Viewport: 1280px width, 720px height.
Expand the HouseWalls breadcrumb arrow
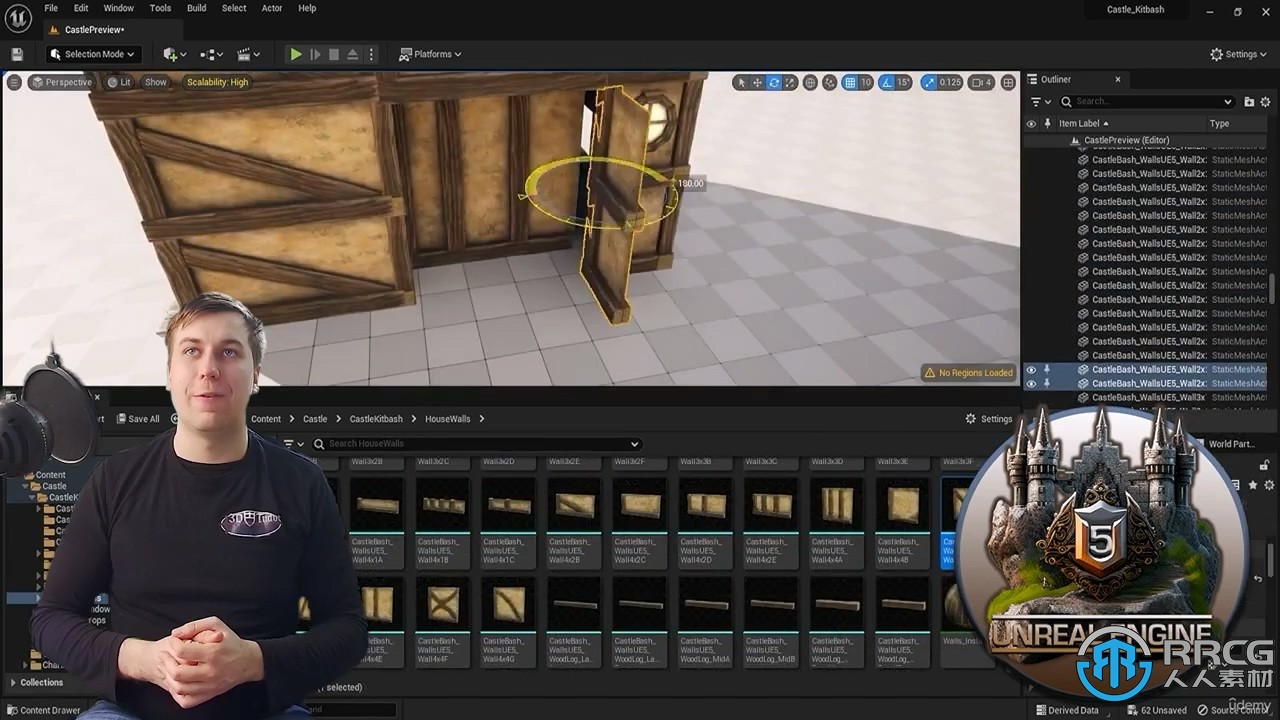click(x=482, y=419)
